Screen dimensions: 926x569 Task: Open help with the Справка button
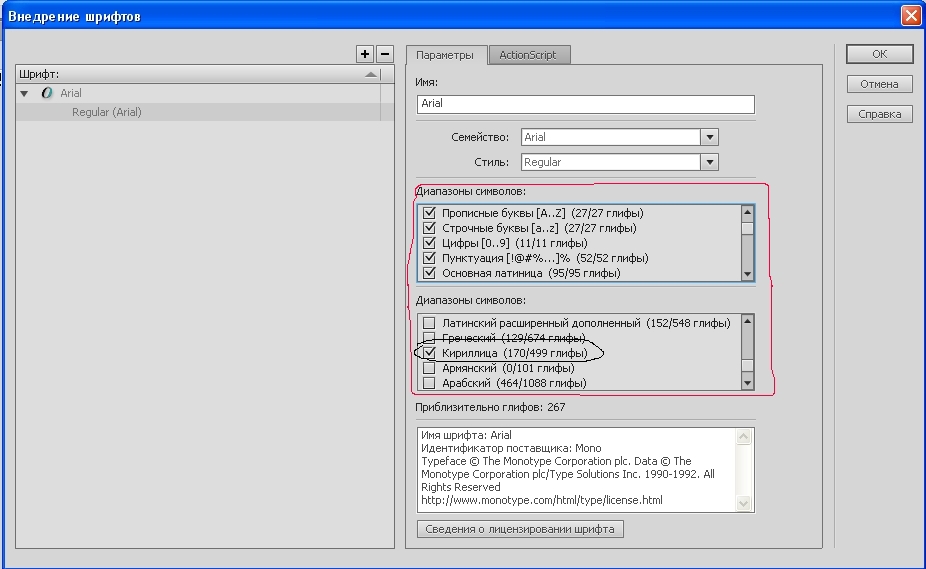[880, 114]
